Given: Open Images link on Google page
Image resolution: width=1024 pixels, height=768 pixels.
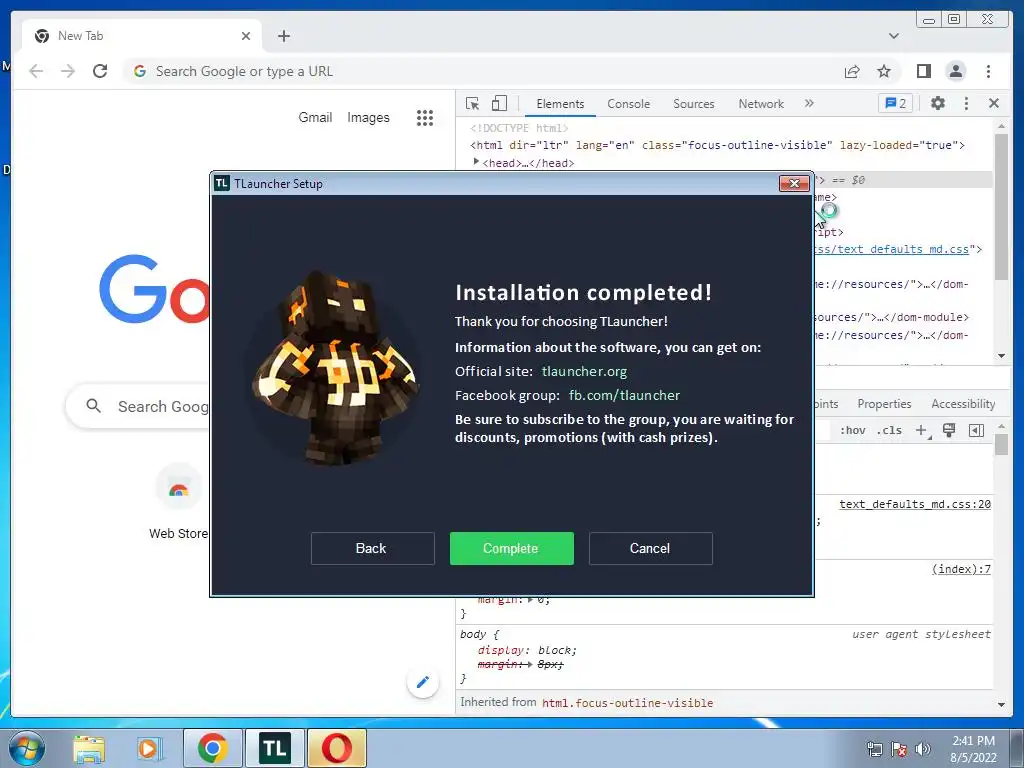Looking at the screenshot, I should point(368,118).
